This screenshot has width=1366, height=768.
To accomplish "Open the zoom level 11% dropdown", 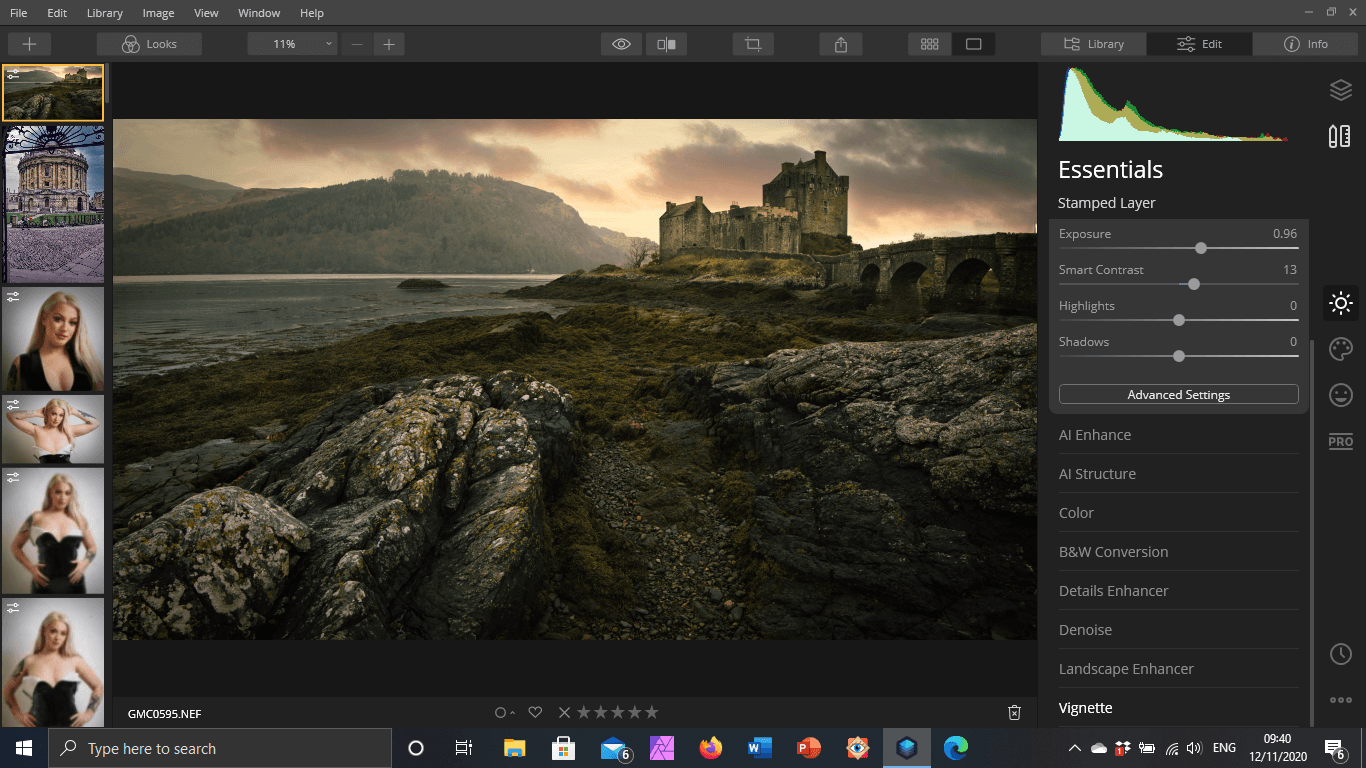I will (x=292, y=44).
